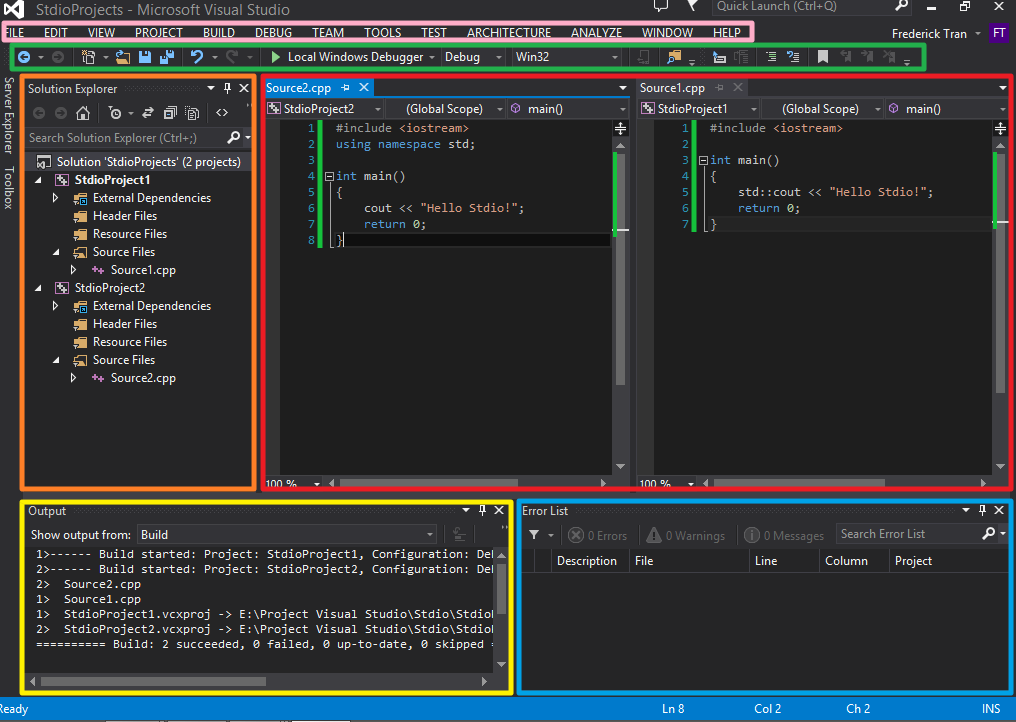The width and height of the screenshot is (1016, 722).
Task: Click the Comment selected lines icon
Action: click(x=771, y=57)
